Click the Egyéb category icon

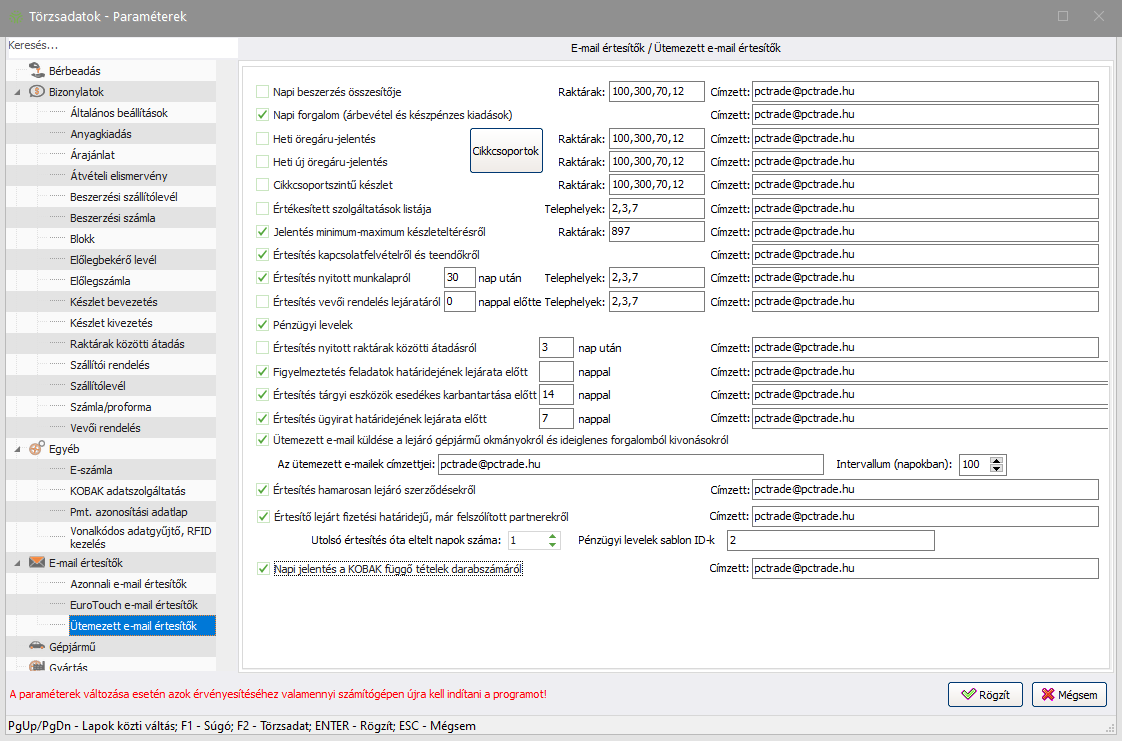pos(37,449)
